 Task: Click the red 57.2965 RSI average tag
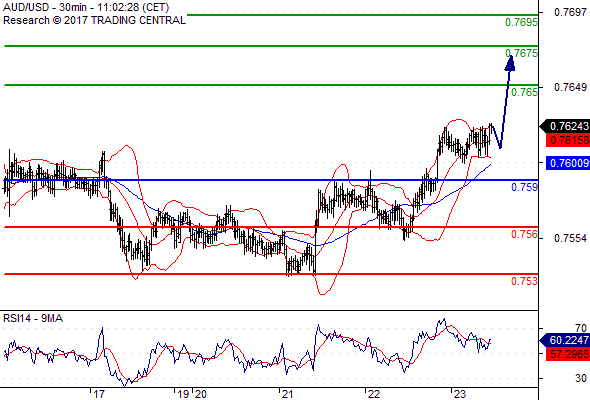[x=567, y=354]
